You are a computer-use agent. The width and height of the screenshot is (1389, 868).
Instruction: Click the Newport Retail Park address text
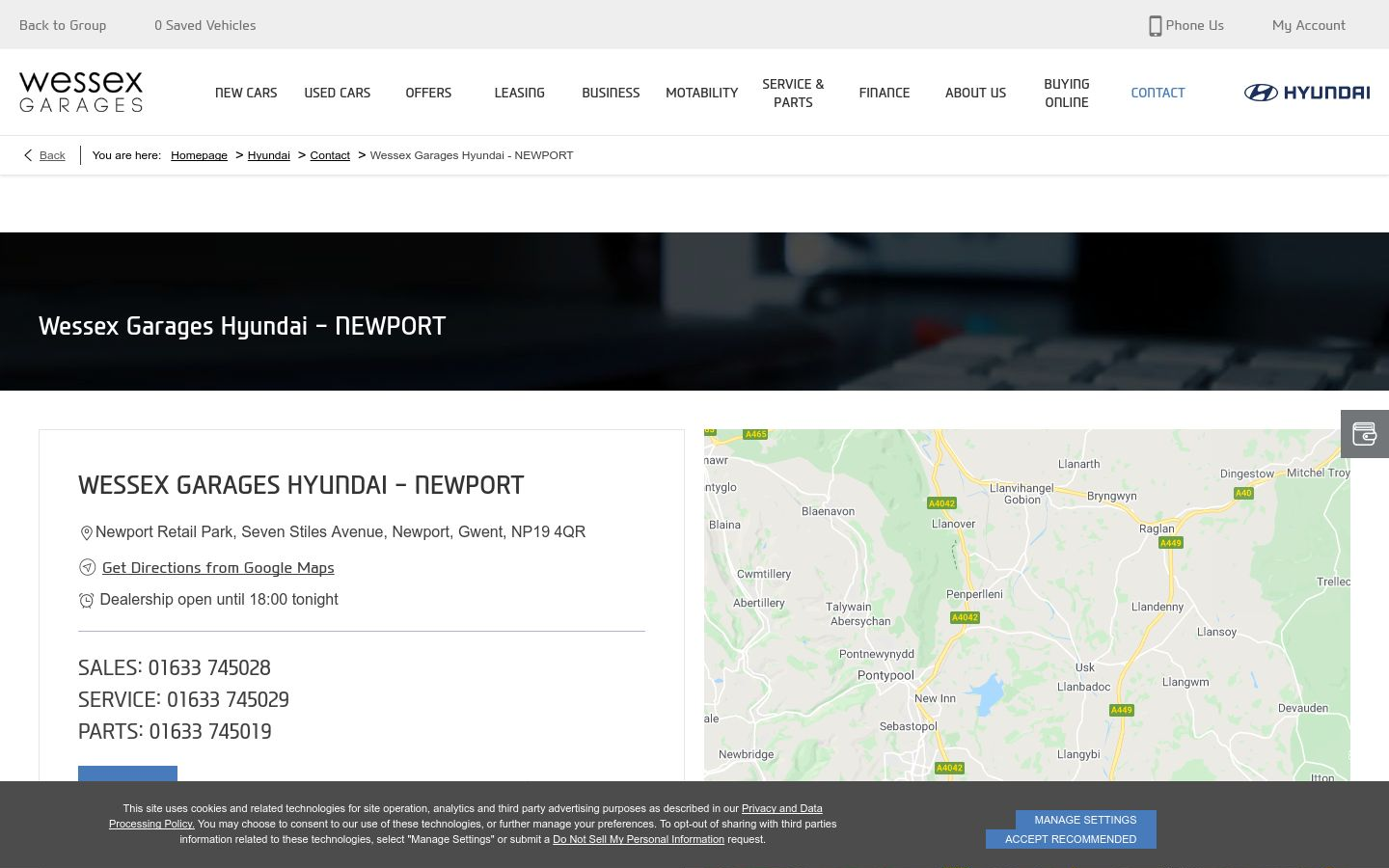[340, 531]
